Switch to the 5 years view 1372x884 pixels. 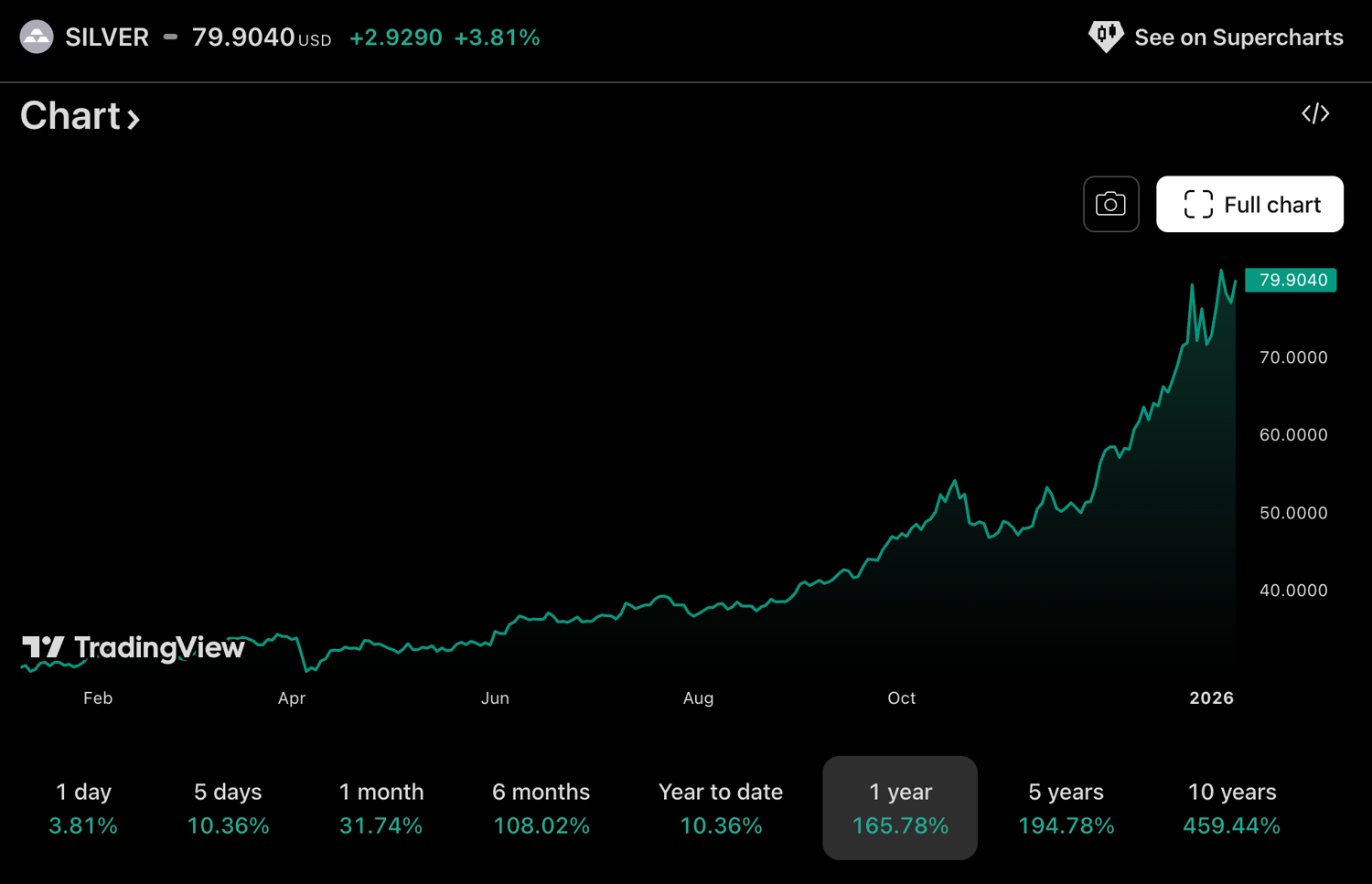point(1065,808)
